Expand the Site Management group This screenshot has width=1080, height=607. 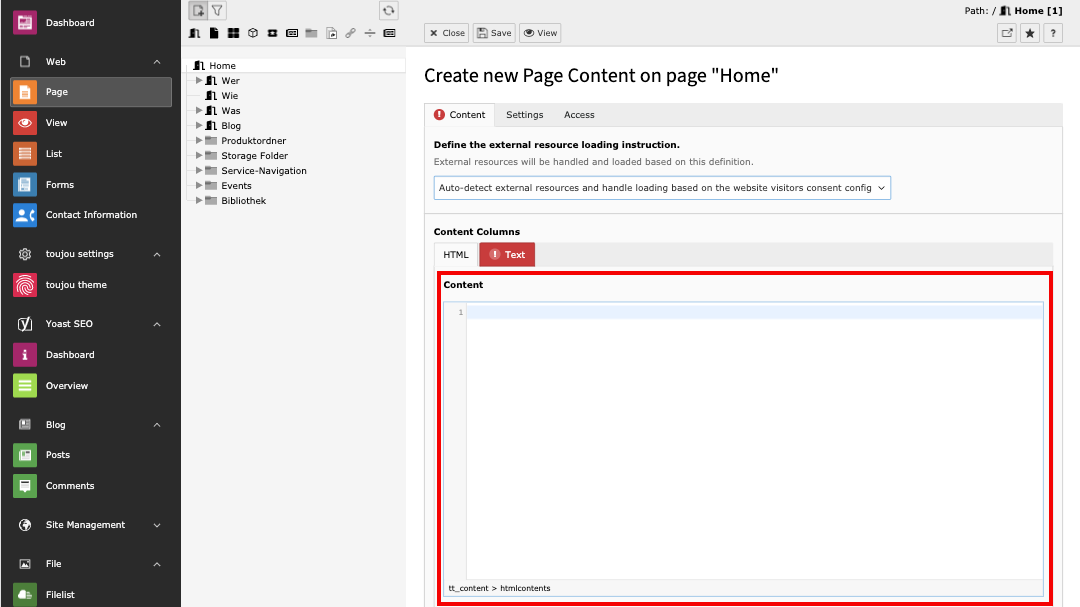point(157,525)
